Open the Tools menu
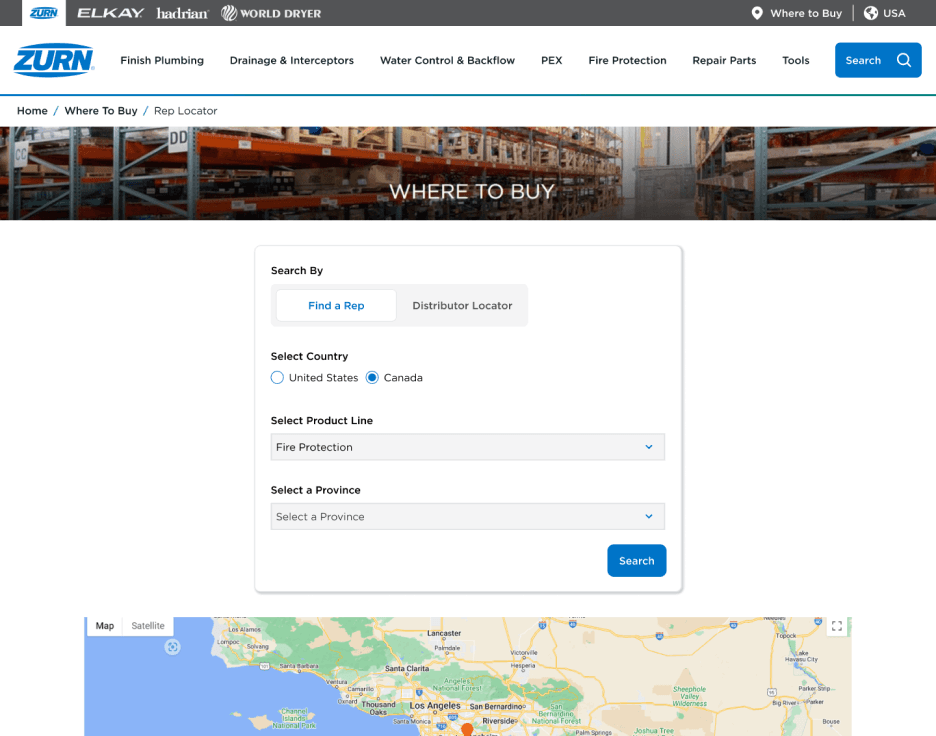 pos(795,60)
